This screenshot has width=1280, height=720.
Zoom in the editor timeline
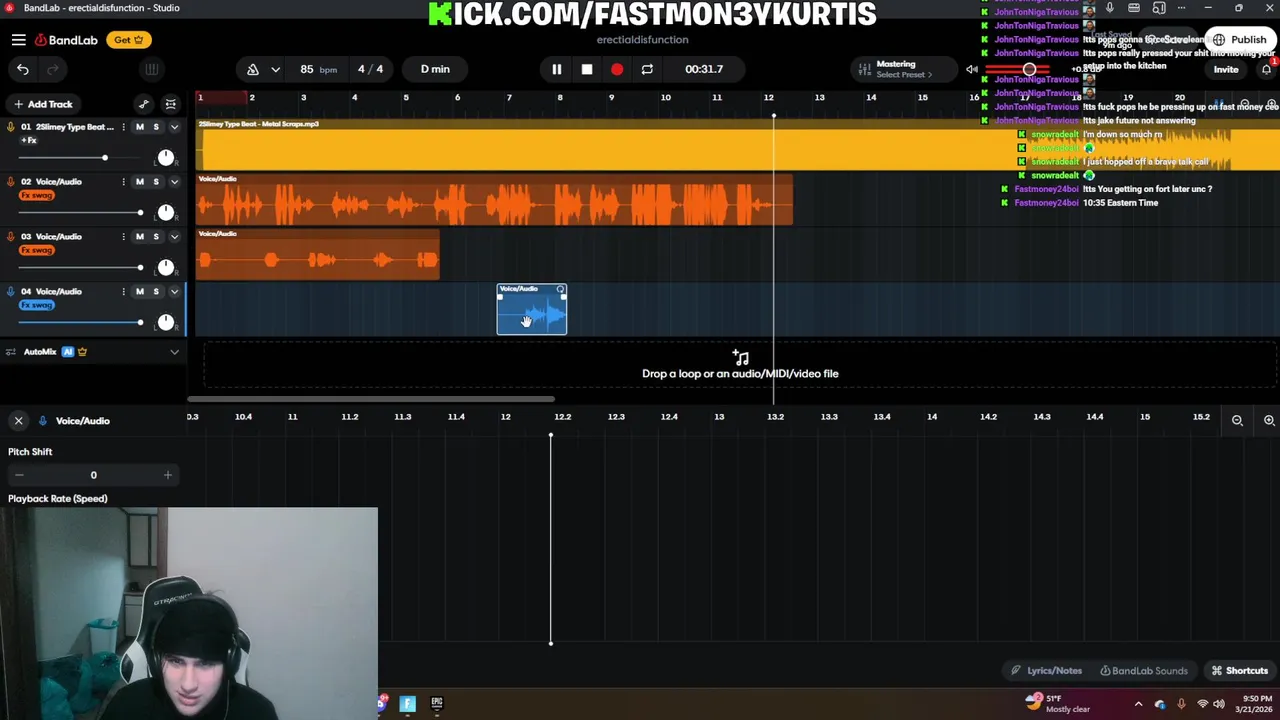coord(1269,421)
